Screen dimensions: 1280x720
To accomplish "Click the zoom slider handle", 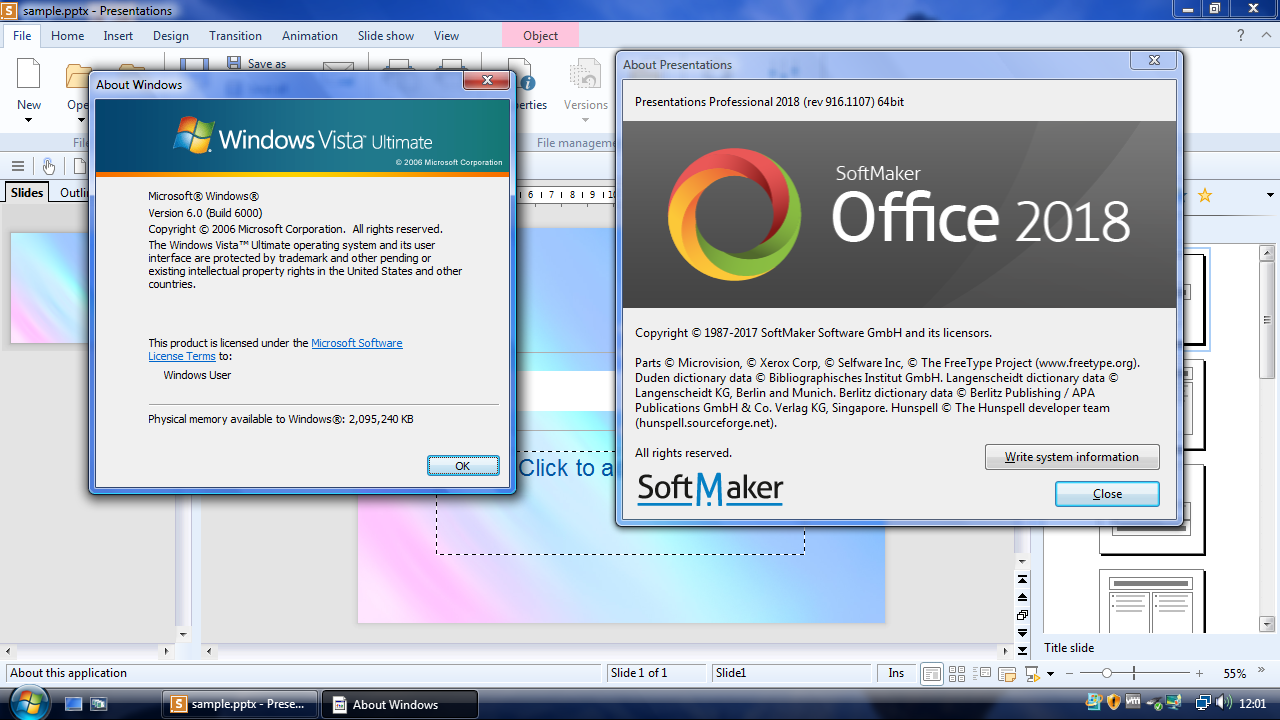I will [1107, 674].
